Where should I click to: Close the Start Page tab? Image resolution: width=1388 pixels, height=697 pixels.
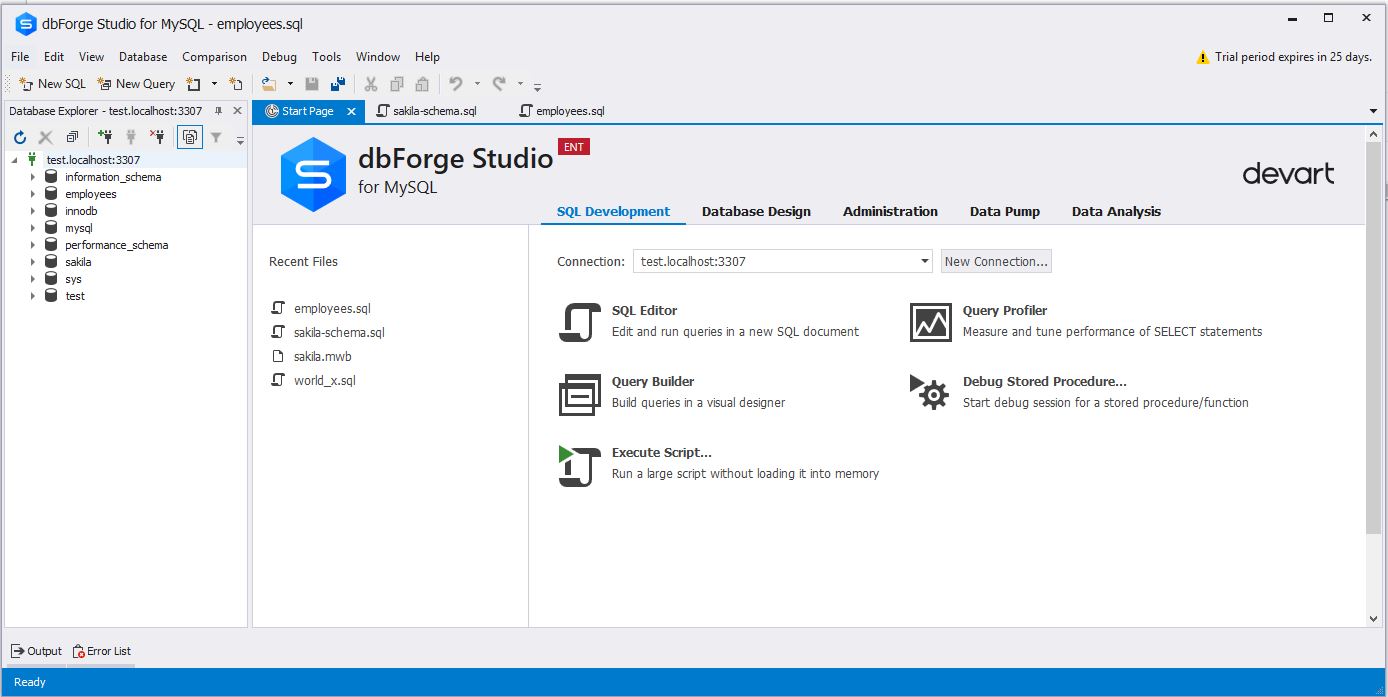click(x=351, y=111)
